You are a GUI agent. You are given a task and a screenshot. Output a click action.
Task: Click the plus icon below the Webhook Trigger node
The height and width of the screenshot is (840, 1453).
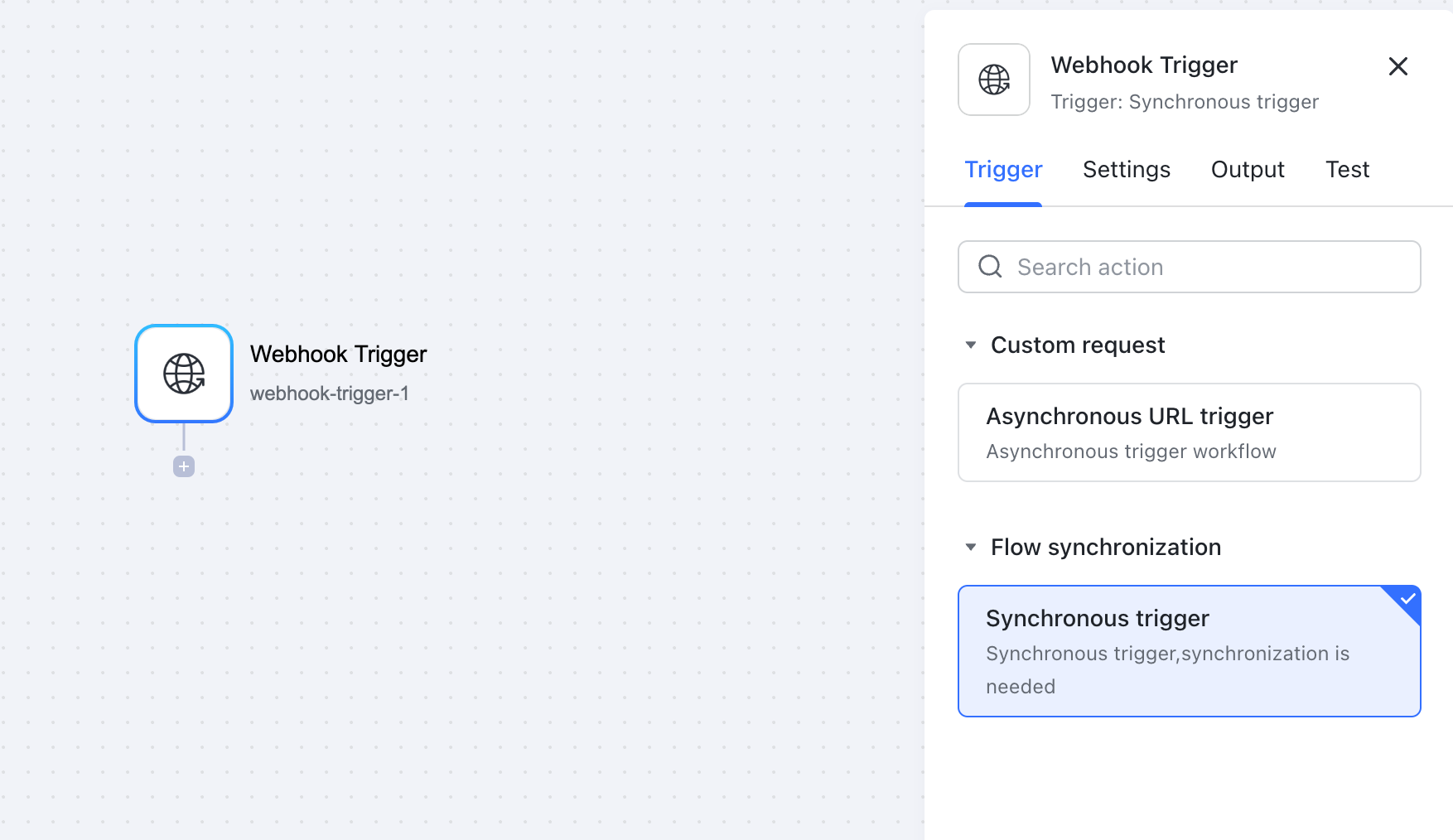pyautogui.click(x=183, y=466)
